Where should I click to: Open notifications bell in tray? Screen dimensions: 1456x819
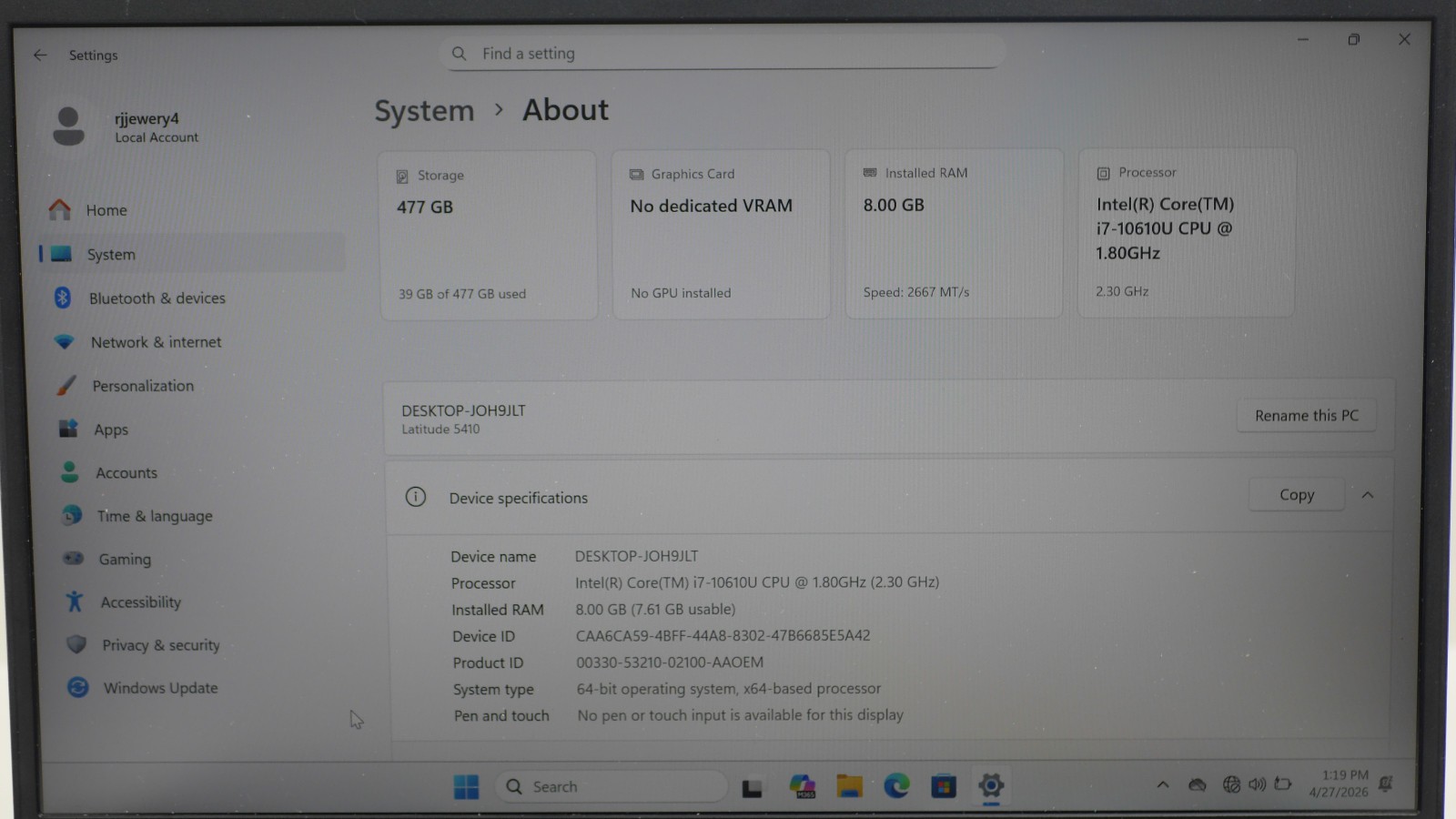1386,784
